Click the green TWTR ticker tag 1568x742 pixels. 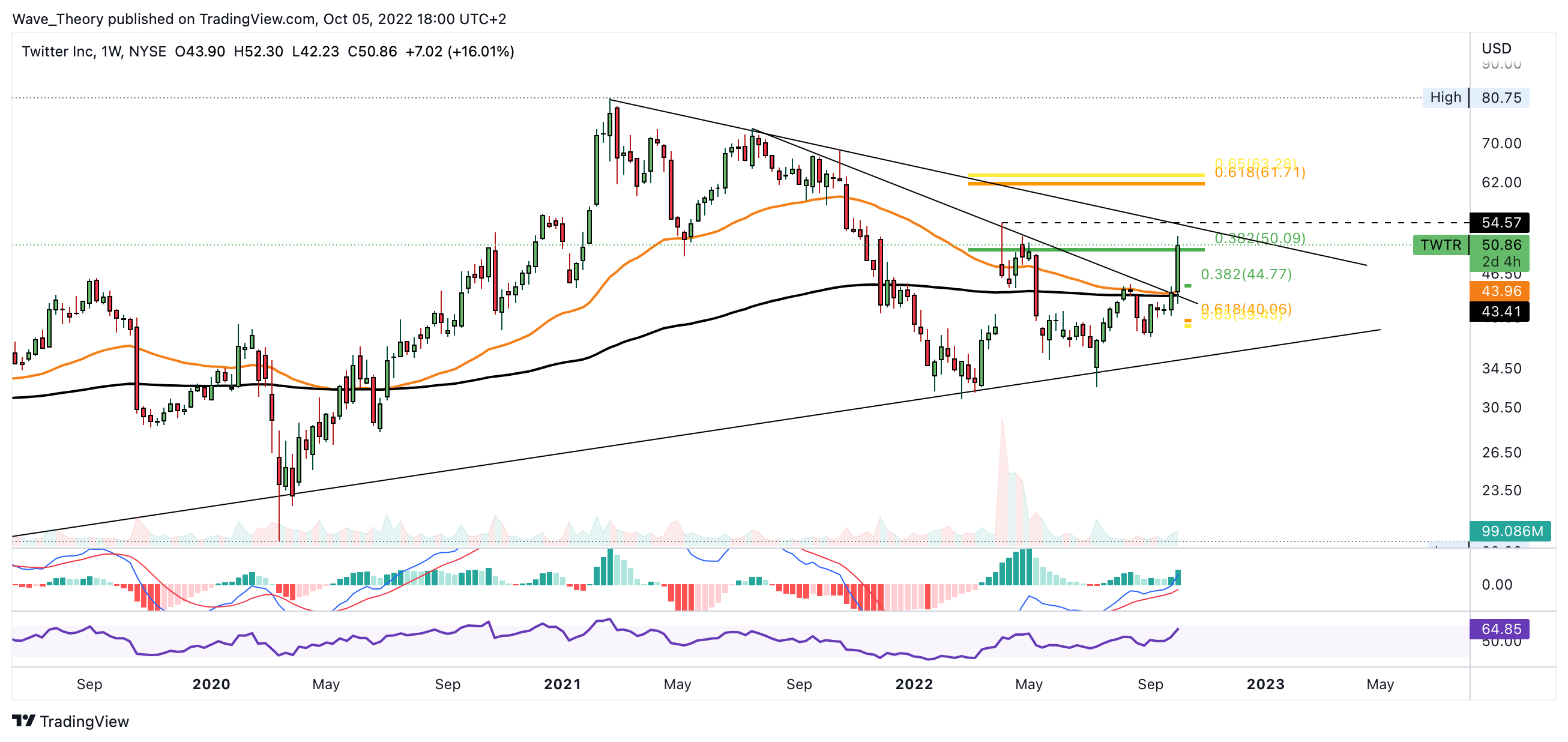tap(1440, 245)
